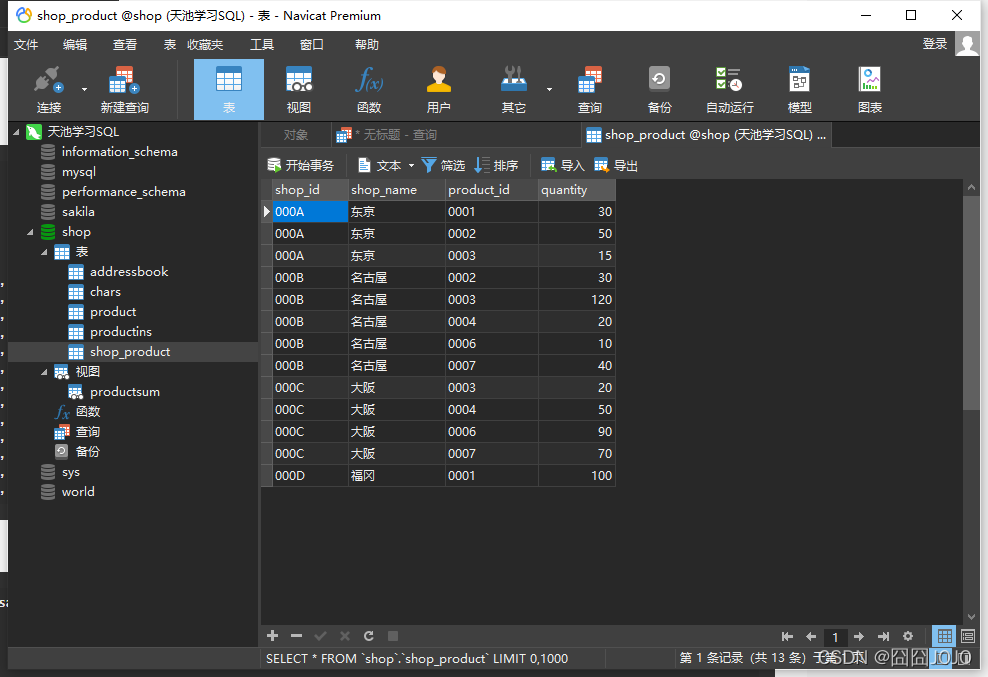The height and width of the screenshot is (677, 988).
Task: Go to the next page arrow
Action: tap(859, 637)
